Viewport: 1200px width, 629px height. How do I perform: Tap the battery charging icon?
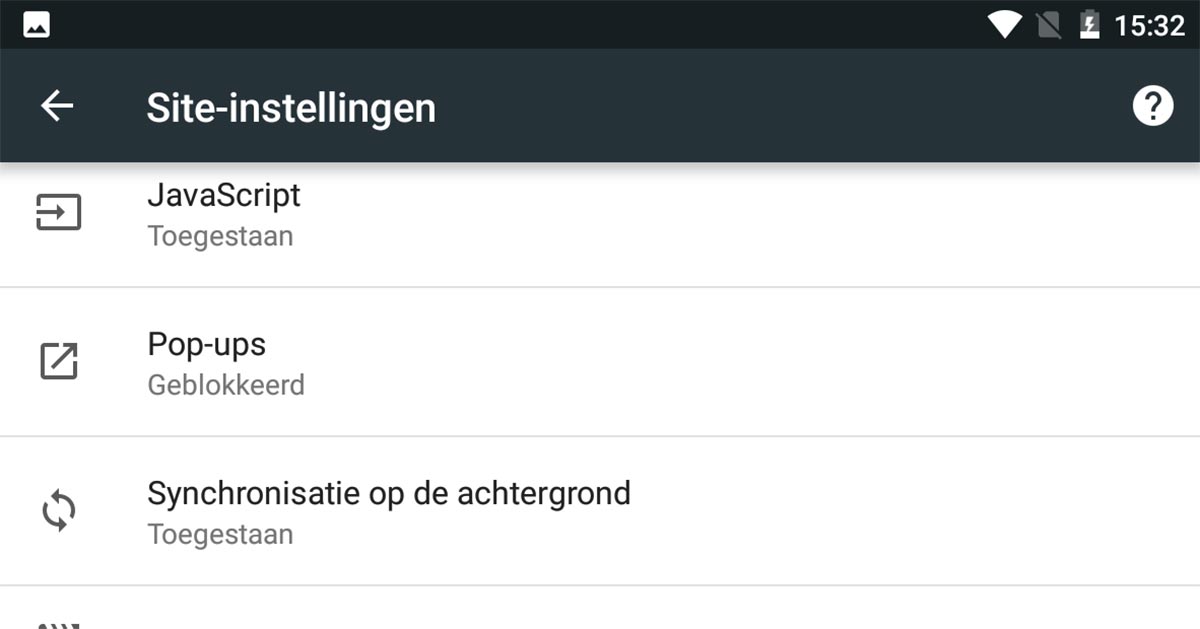pos(1089,24)
